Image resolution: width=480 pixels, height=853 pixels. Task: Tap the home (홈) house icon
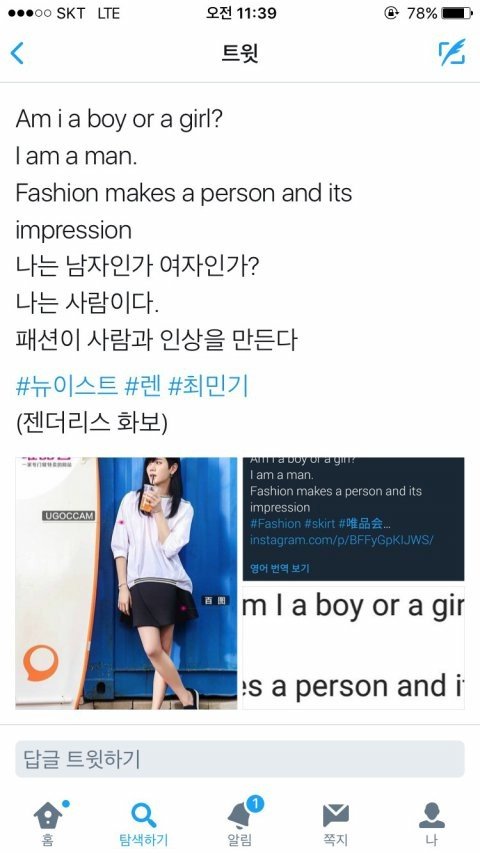48,815
